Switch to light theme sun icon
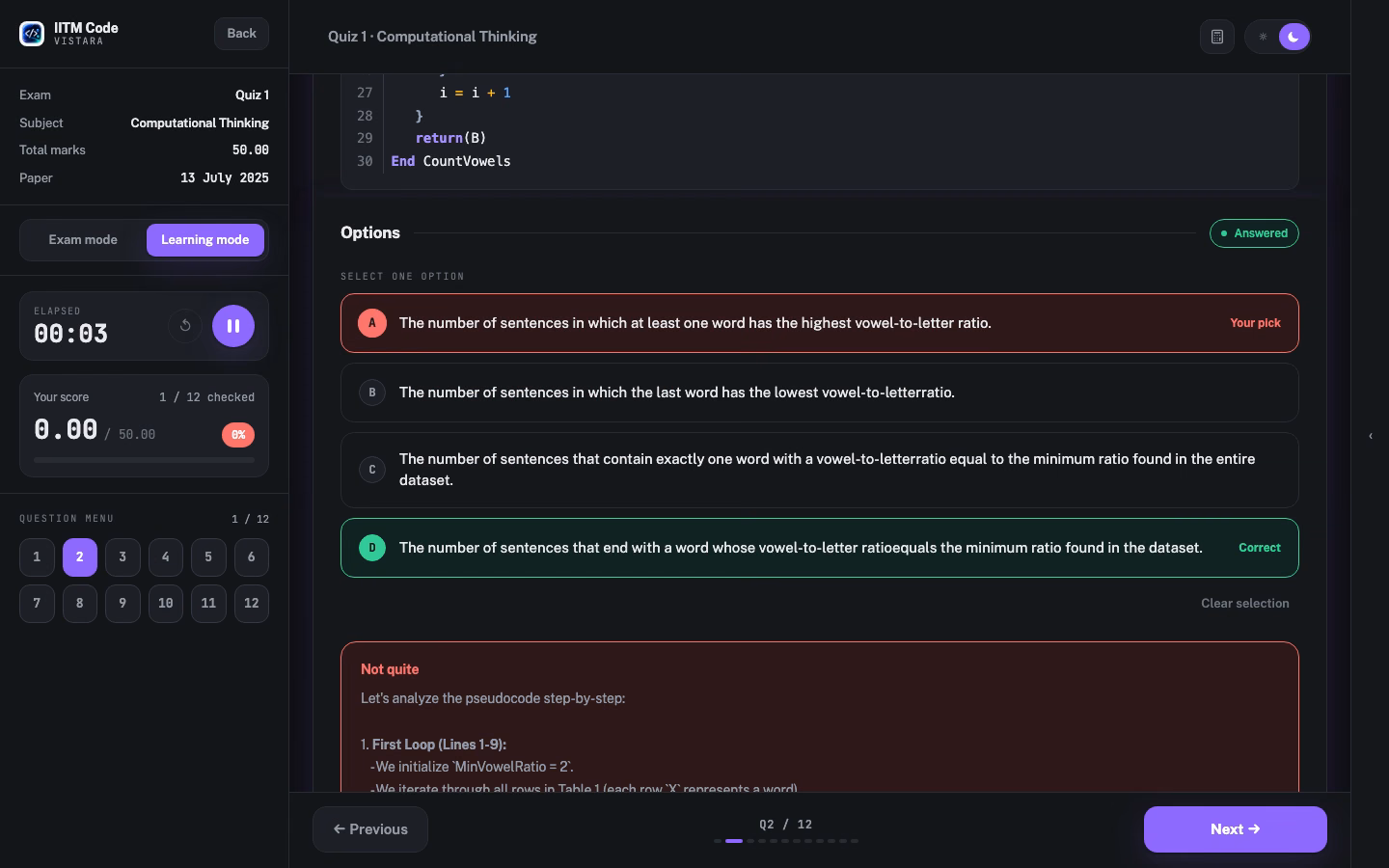1389x868 pixels. (1263, 37)
